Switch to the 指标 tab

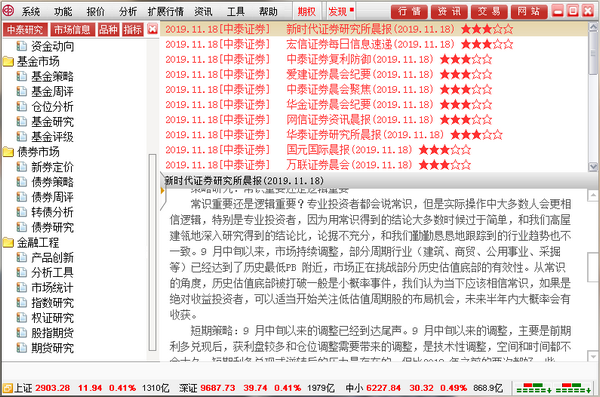point(132,29)
